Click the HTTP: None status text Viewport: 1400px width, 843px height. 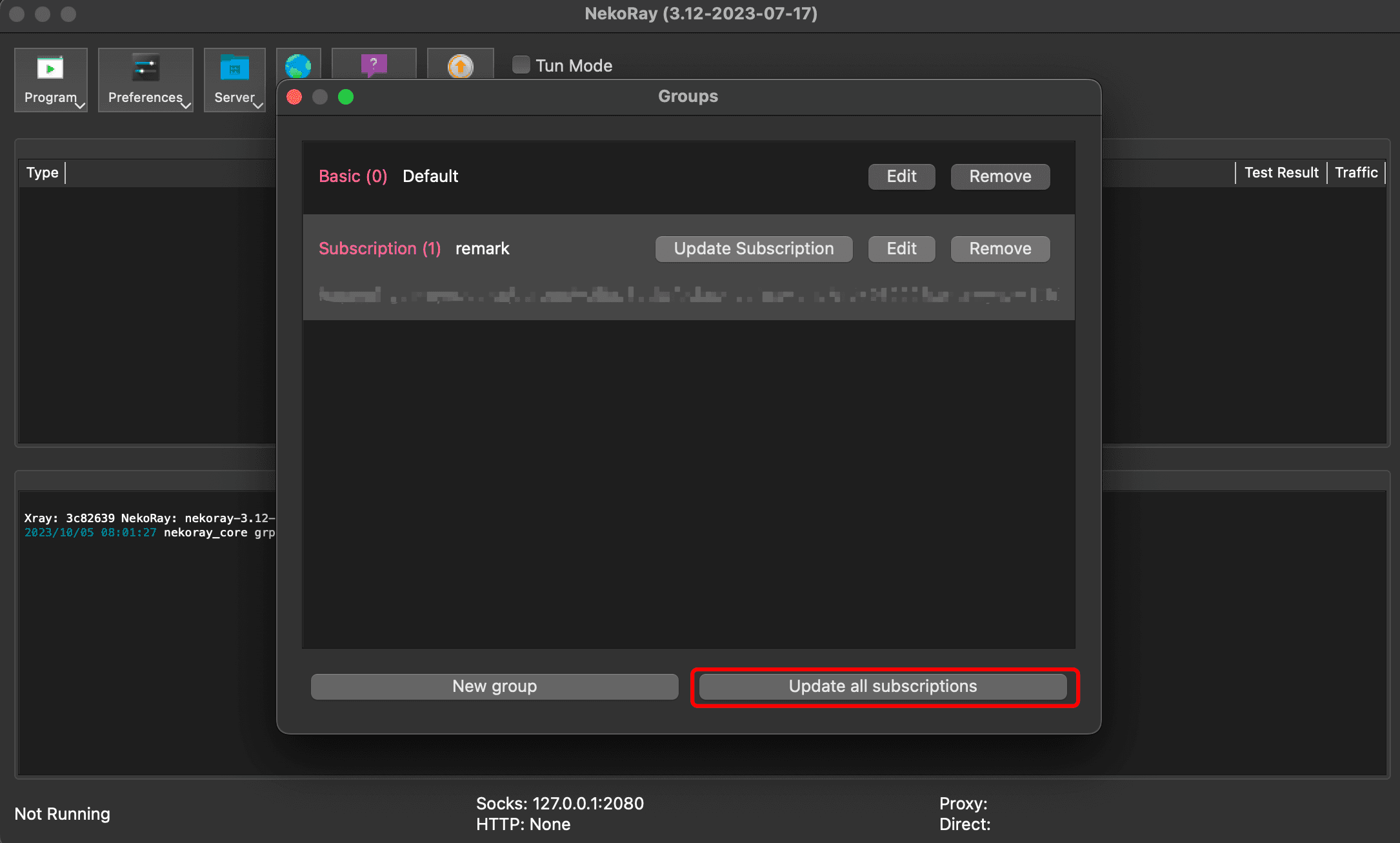(523, 824)
